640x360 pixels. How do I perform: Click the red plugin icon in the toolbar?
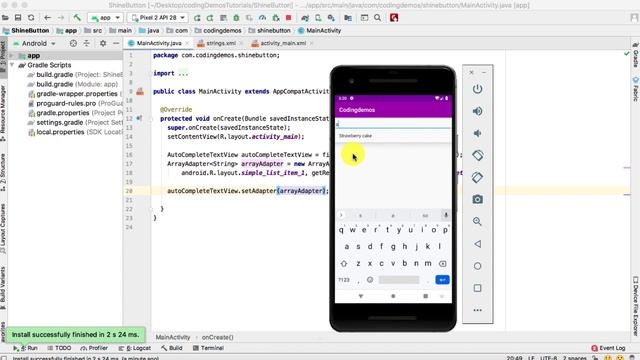point(394,18)
